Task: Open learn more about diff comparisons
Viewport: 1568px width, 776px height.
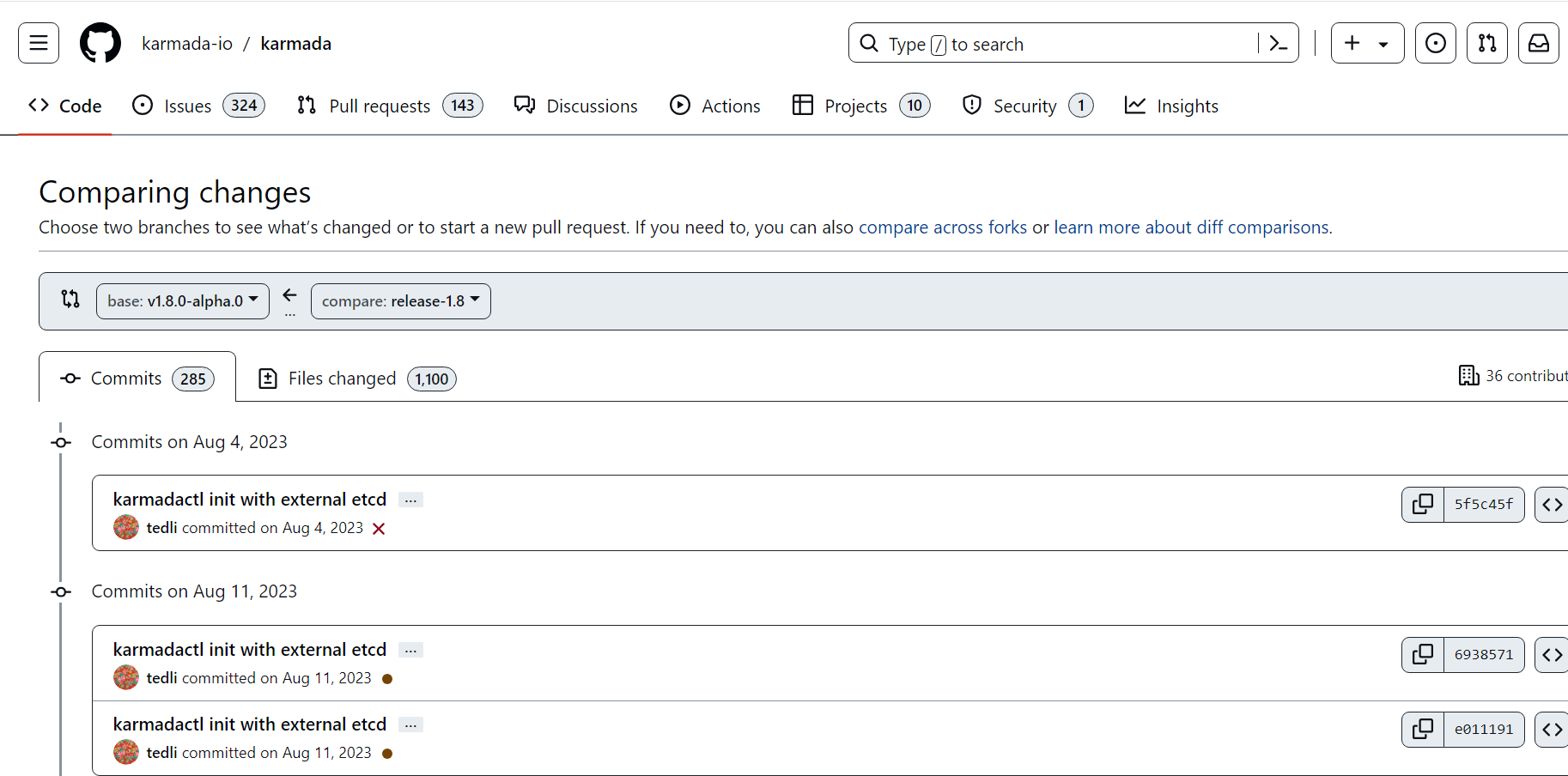Action: pyautogui.click(x=1192, y=227)
